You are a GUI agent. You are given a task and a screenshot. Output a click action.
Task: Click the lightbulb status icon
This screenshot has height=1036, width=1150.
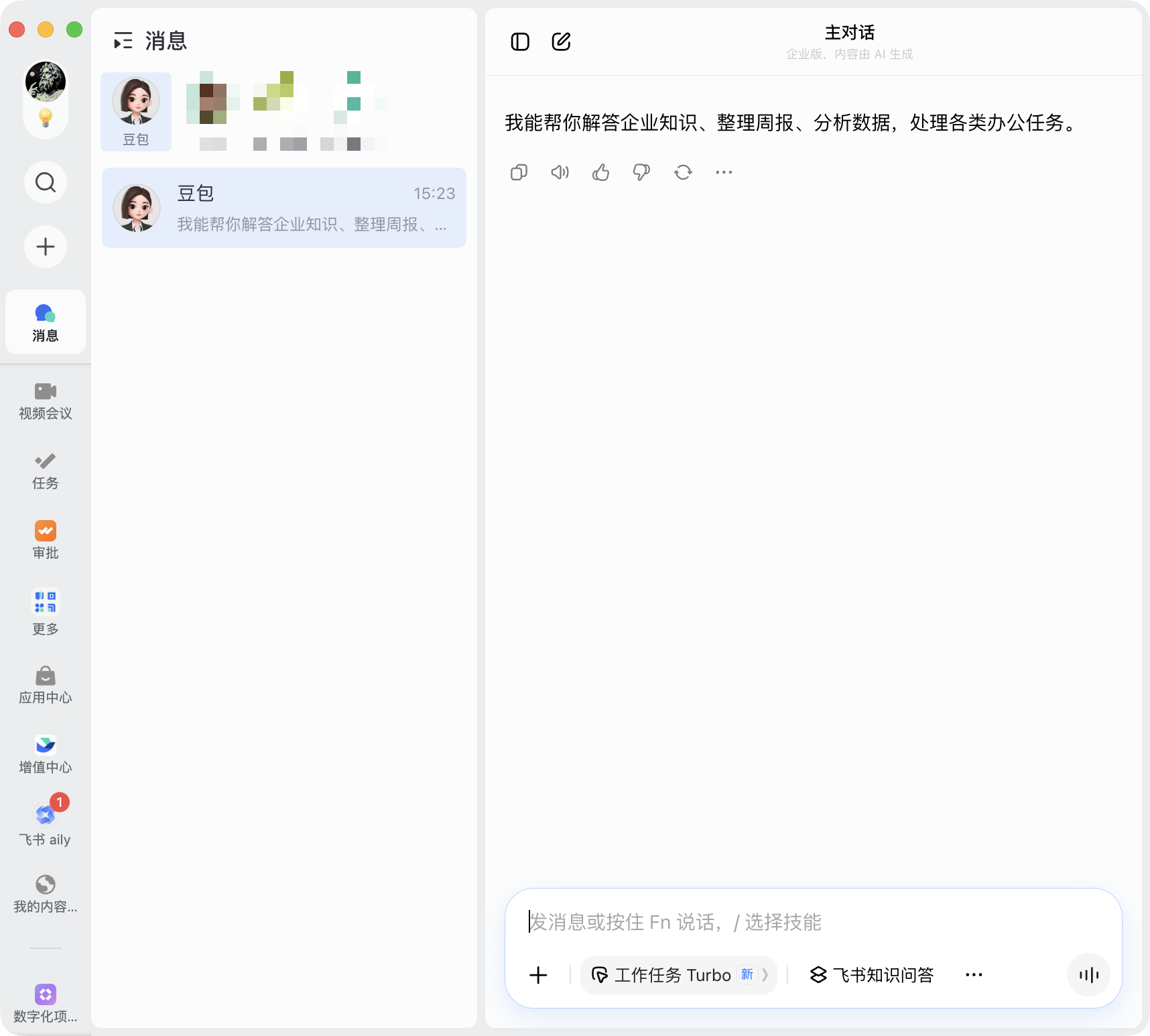click(x=46, y=118)
